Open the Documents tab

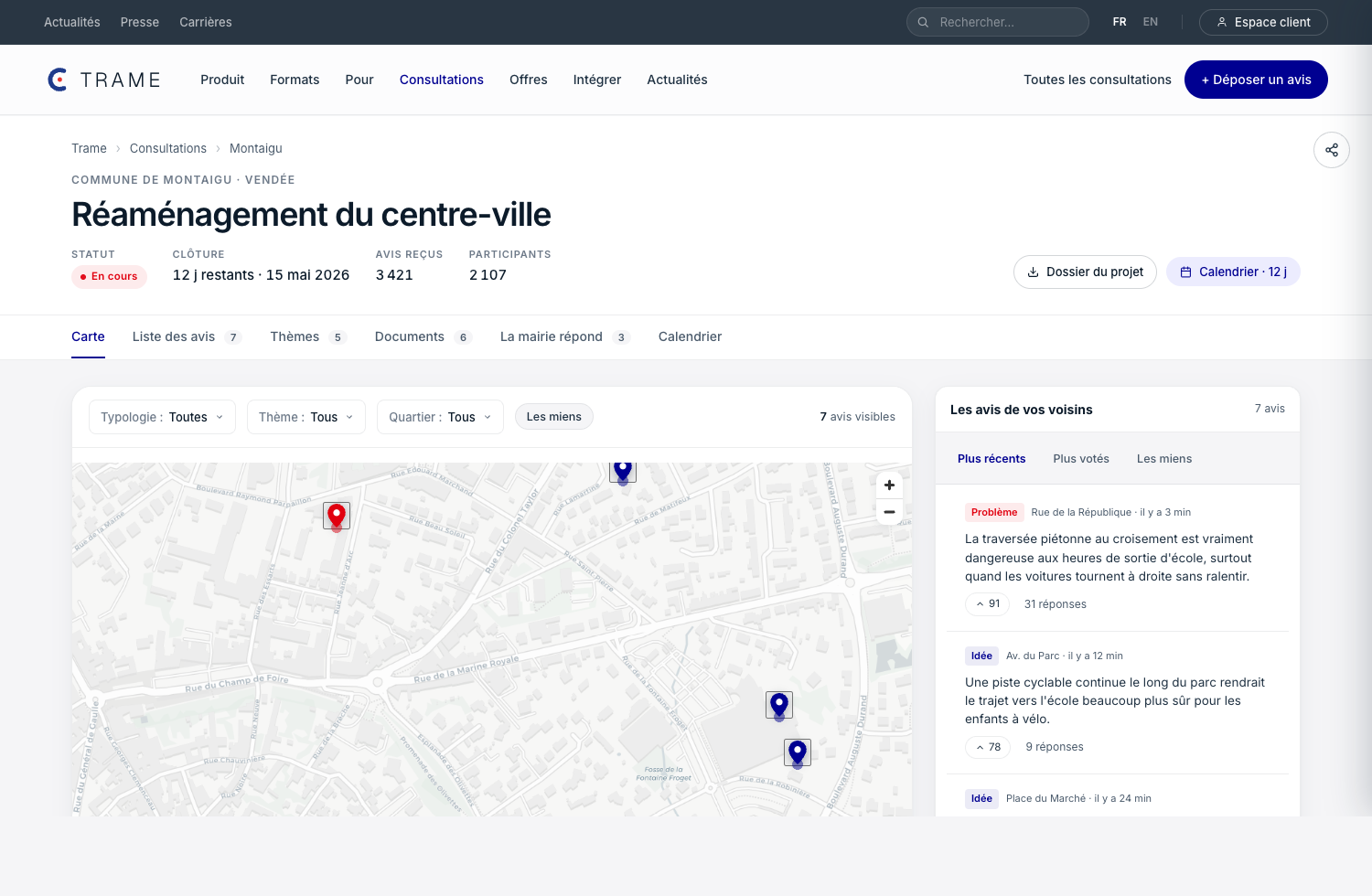coord(423,336)
